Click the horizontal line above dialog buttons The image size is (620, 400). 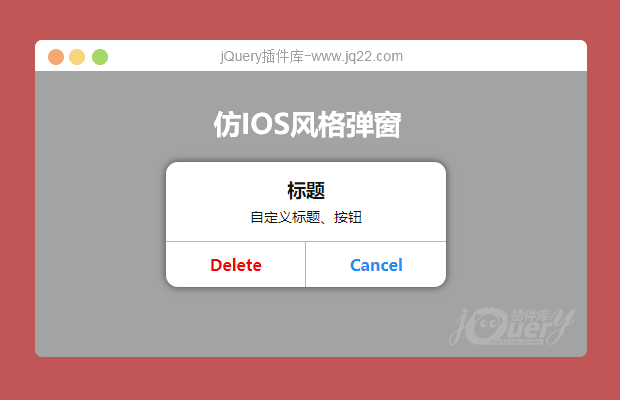306,242
